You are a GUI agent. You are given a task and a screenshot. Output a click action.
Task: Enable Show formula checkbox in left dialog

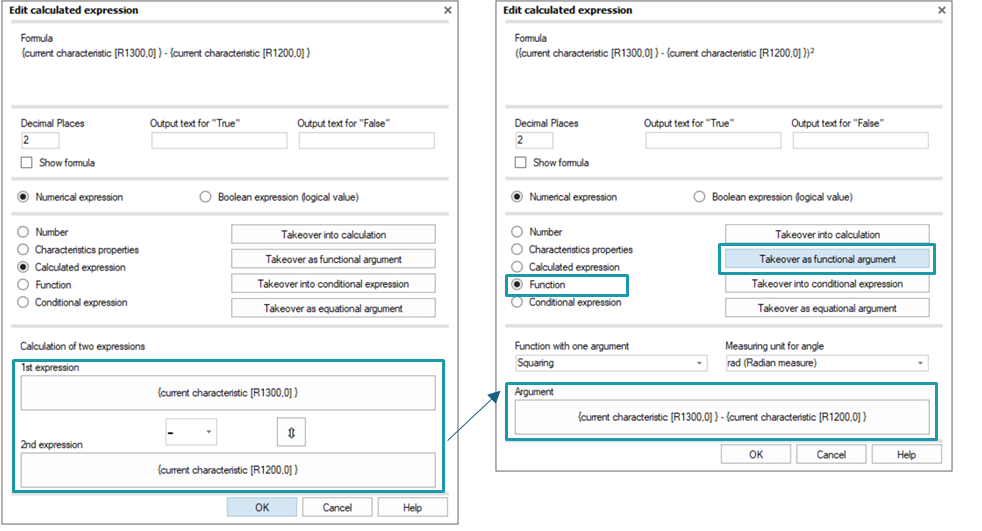[26, 163]
